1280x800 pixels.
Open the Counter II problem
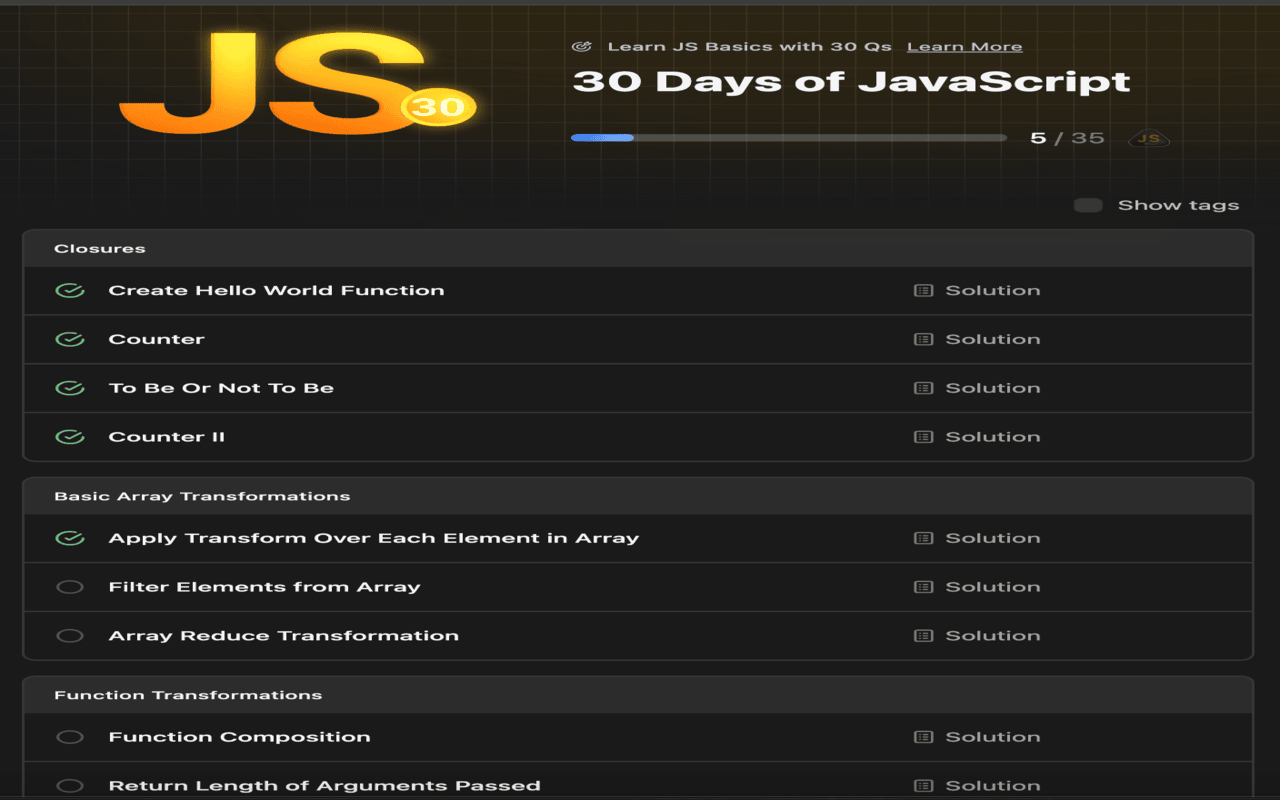(167, 437)
